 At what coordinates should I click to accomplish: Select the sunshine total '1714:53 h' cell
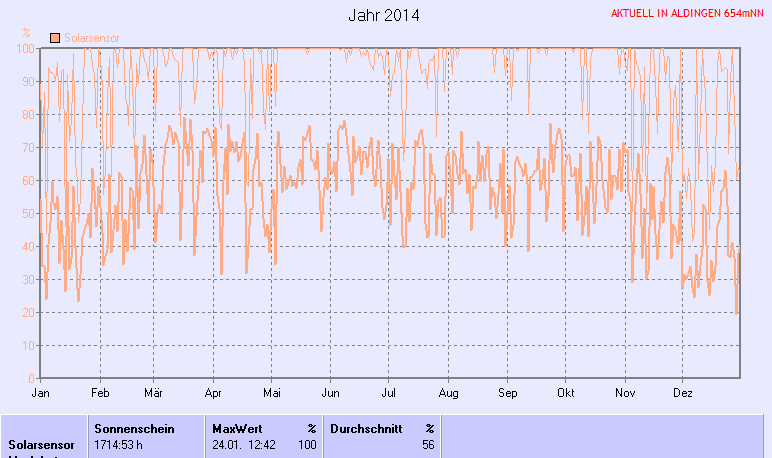click(121, 444)
